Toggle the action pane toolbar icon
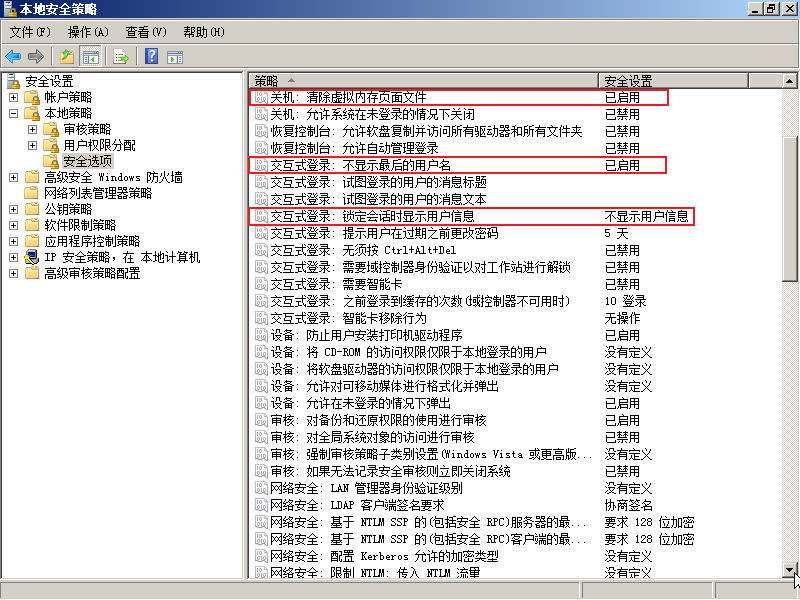 (175, 57)
